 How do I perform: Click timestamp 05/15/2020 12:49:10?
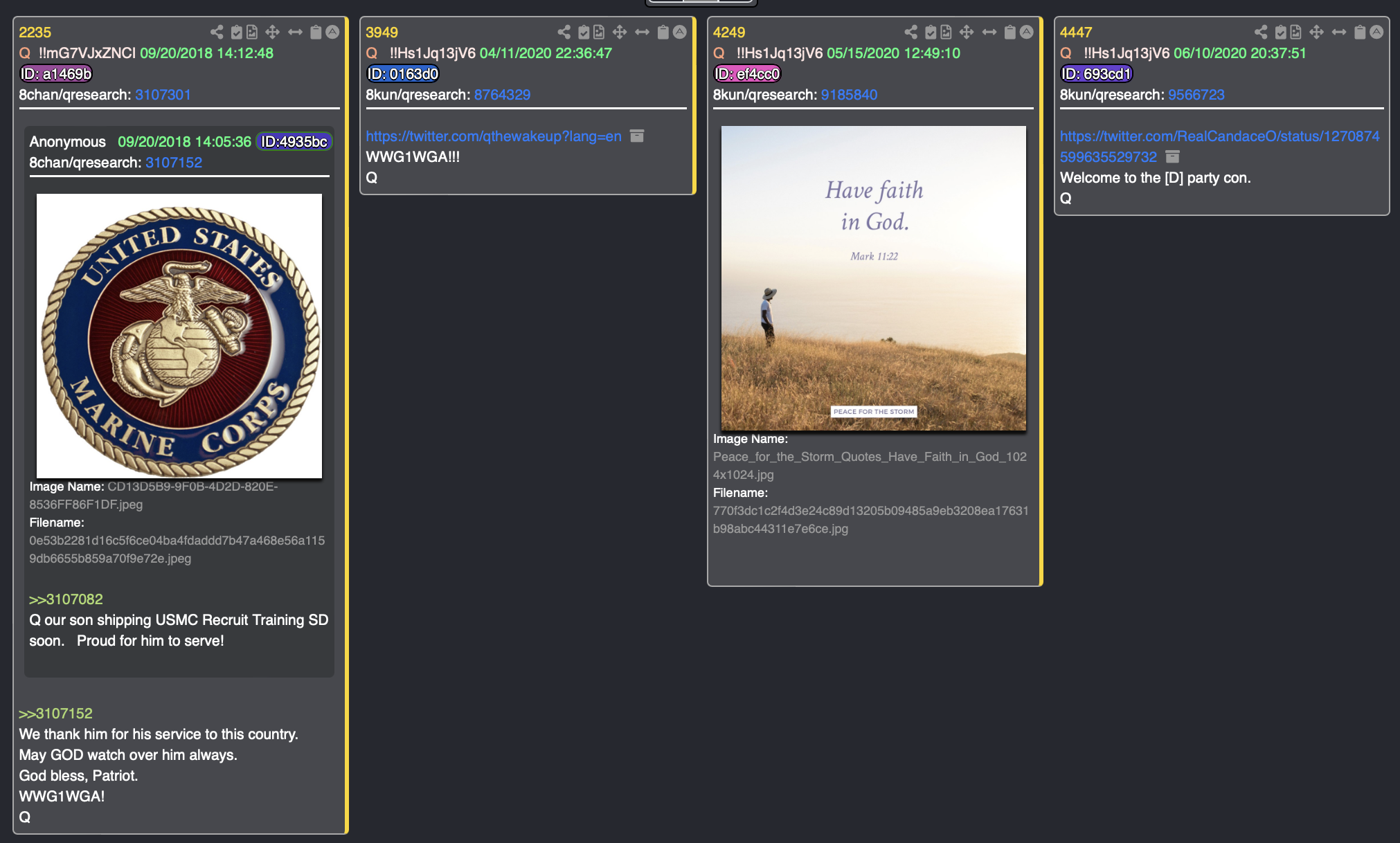tap(893, 53)
